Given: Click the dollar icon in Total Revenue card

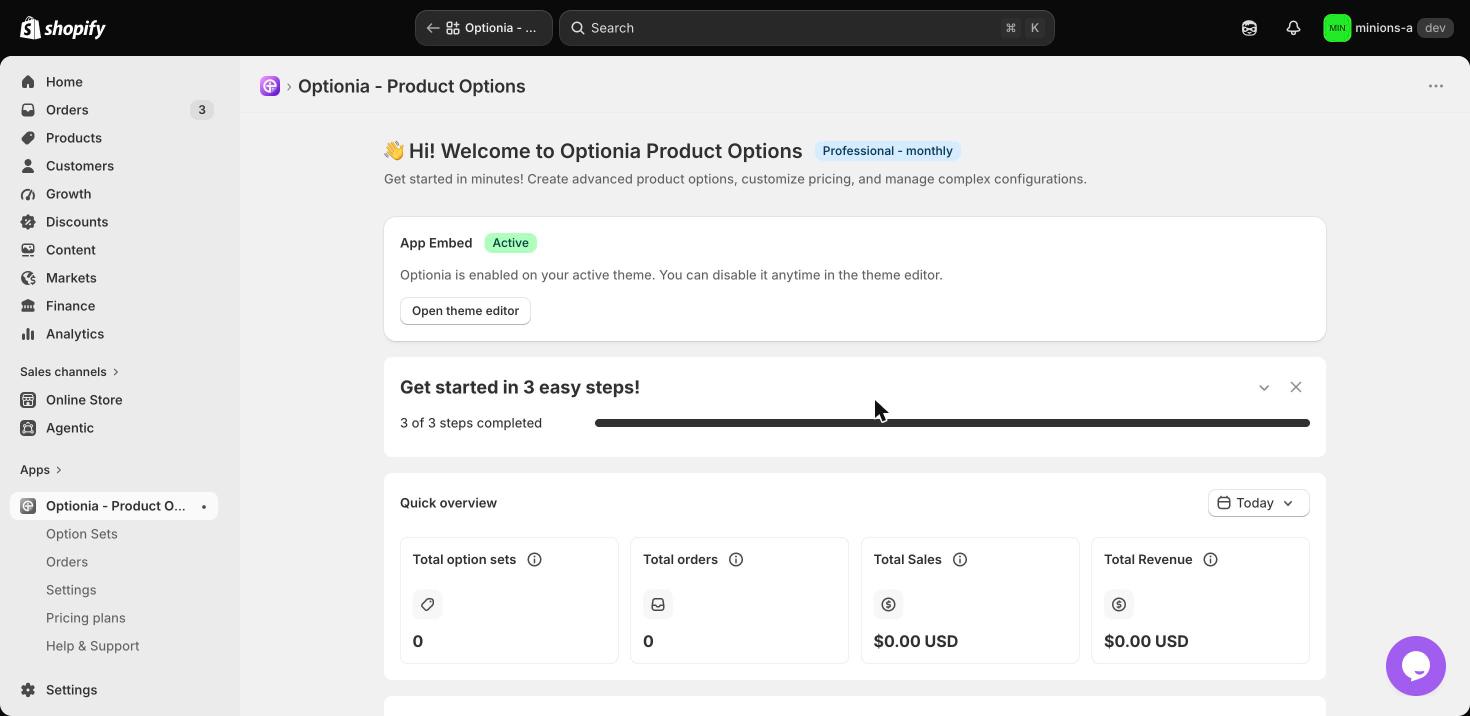Looking at the screenshot, I should [1119, 604].
